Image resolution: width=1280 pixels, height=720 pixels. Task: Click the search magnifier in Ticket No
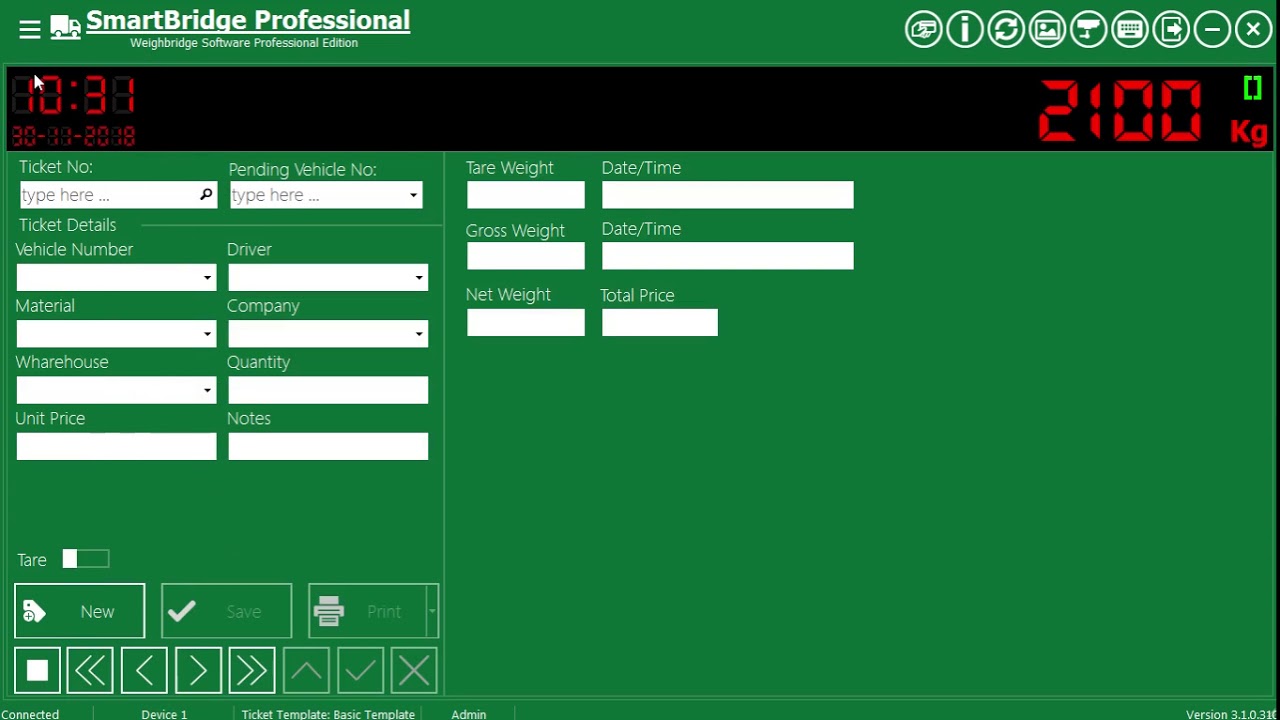[x=206, y=195]
